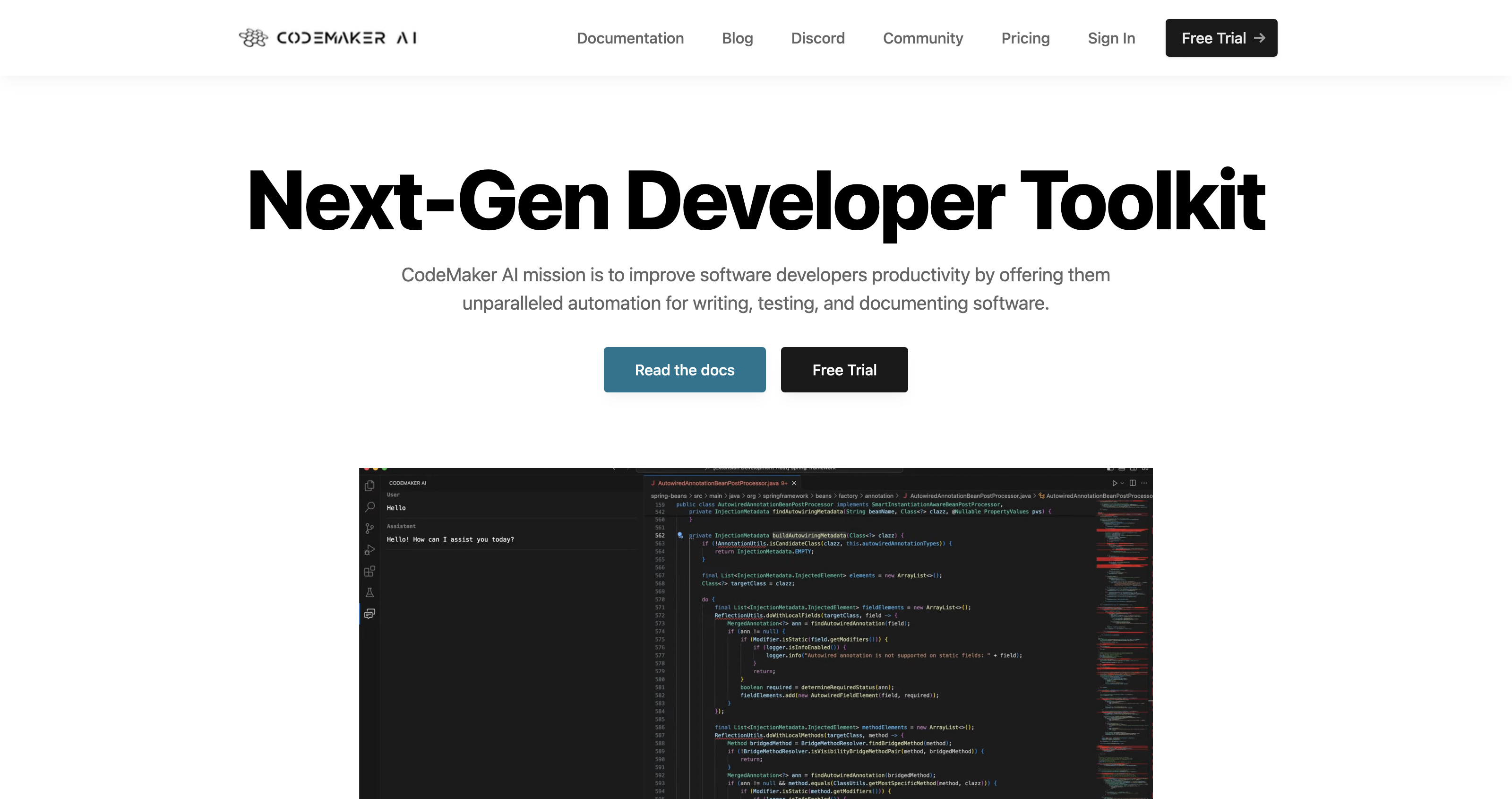This screenshot has height=799, width=1512.
Task: Click the Read the docs button
Action: click(684, 370)
